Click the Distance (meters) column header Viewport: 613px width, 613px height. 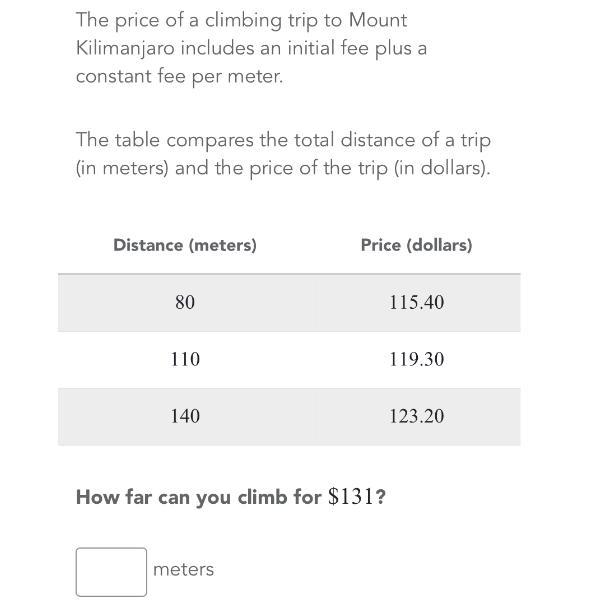click(185, 245)
